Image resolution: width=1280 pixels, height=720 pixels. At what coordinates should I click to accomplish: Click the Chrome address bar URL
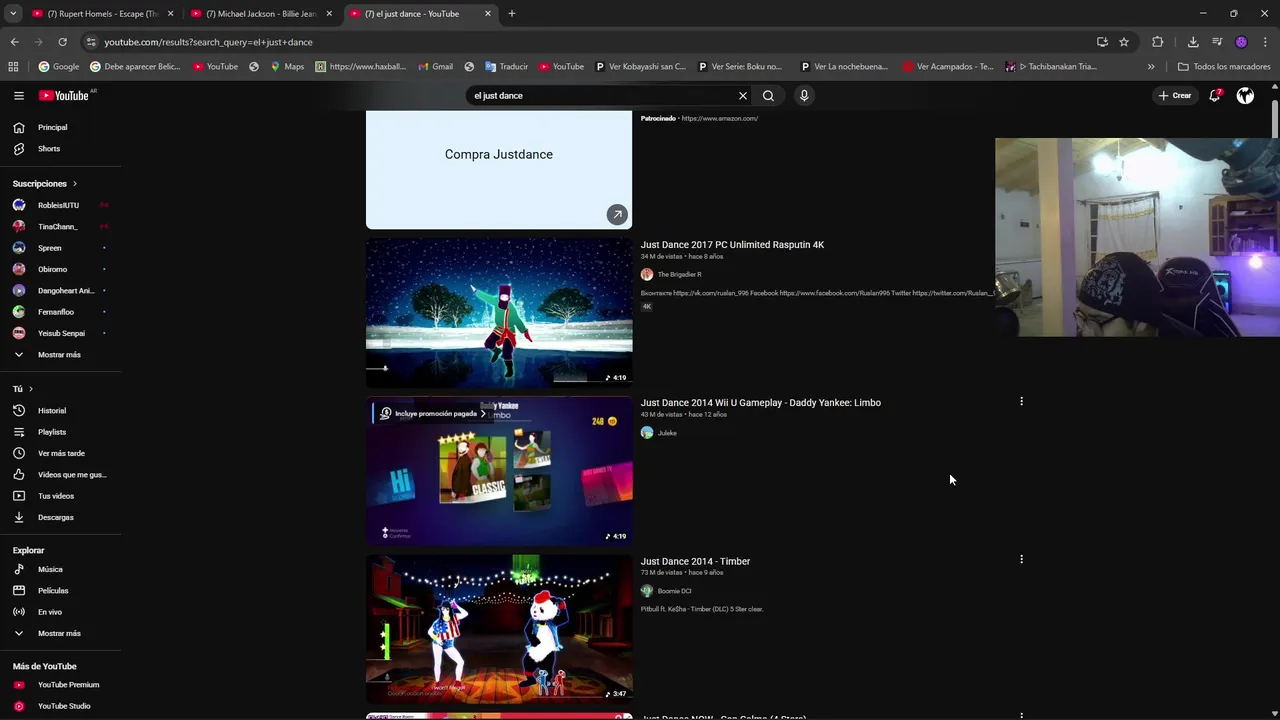click(x=209, y=42)
